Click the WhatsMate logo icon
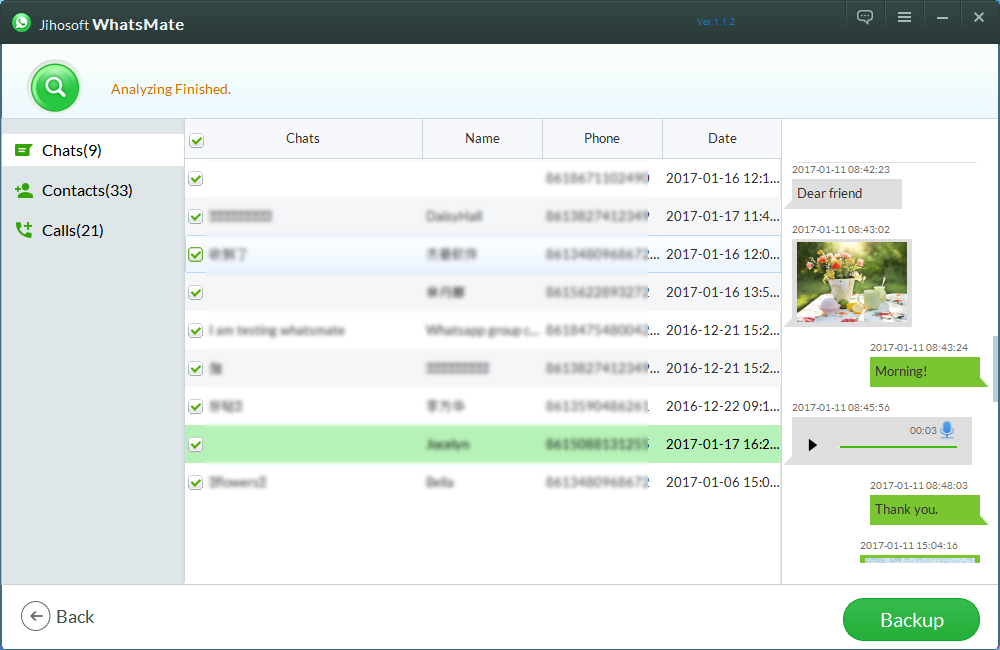Viewport: 1000px width, 650px height. [x=22, y=23]
